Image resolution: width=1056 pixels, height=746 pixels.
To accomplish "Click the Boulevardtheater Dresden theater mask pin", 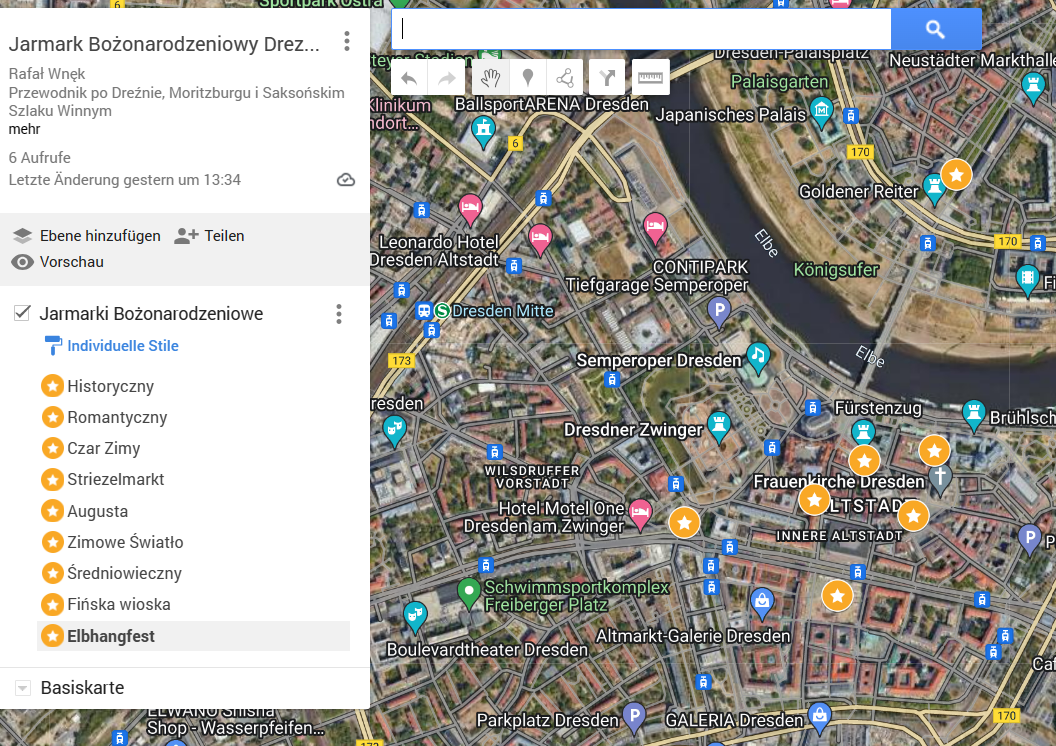I will point(415,616).
